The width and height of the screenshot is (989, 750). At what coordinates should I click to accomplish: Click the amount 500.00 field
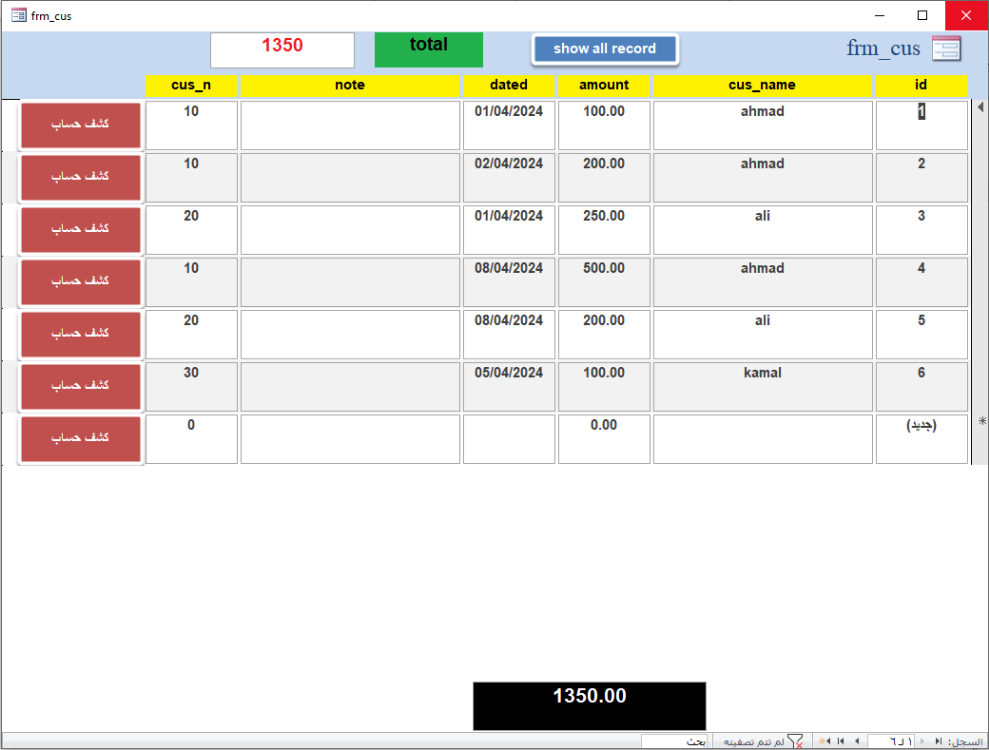pos(604,282)
